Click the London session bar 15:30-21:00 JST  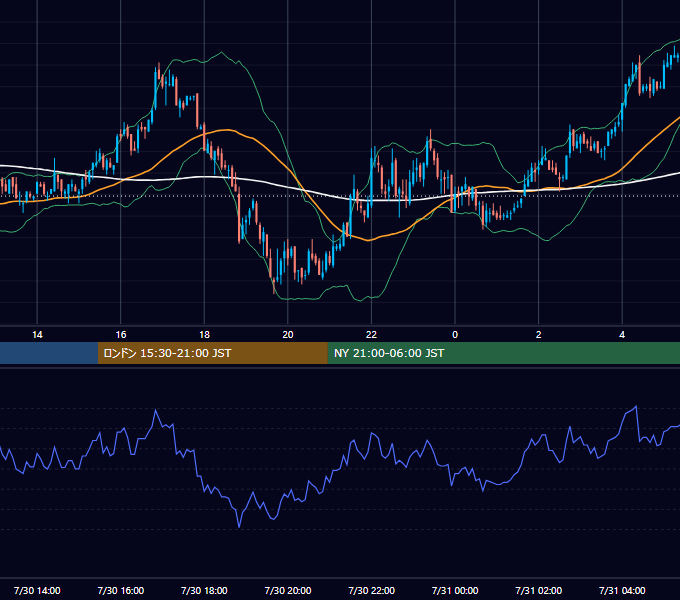212,353
